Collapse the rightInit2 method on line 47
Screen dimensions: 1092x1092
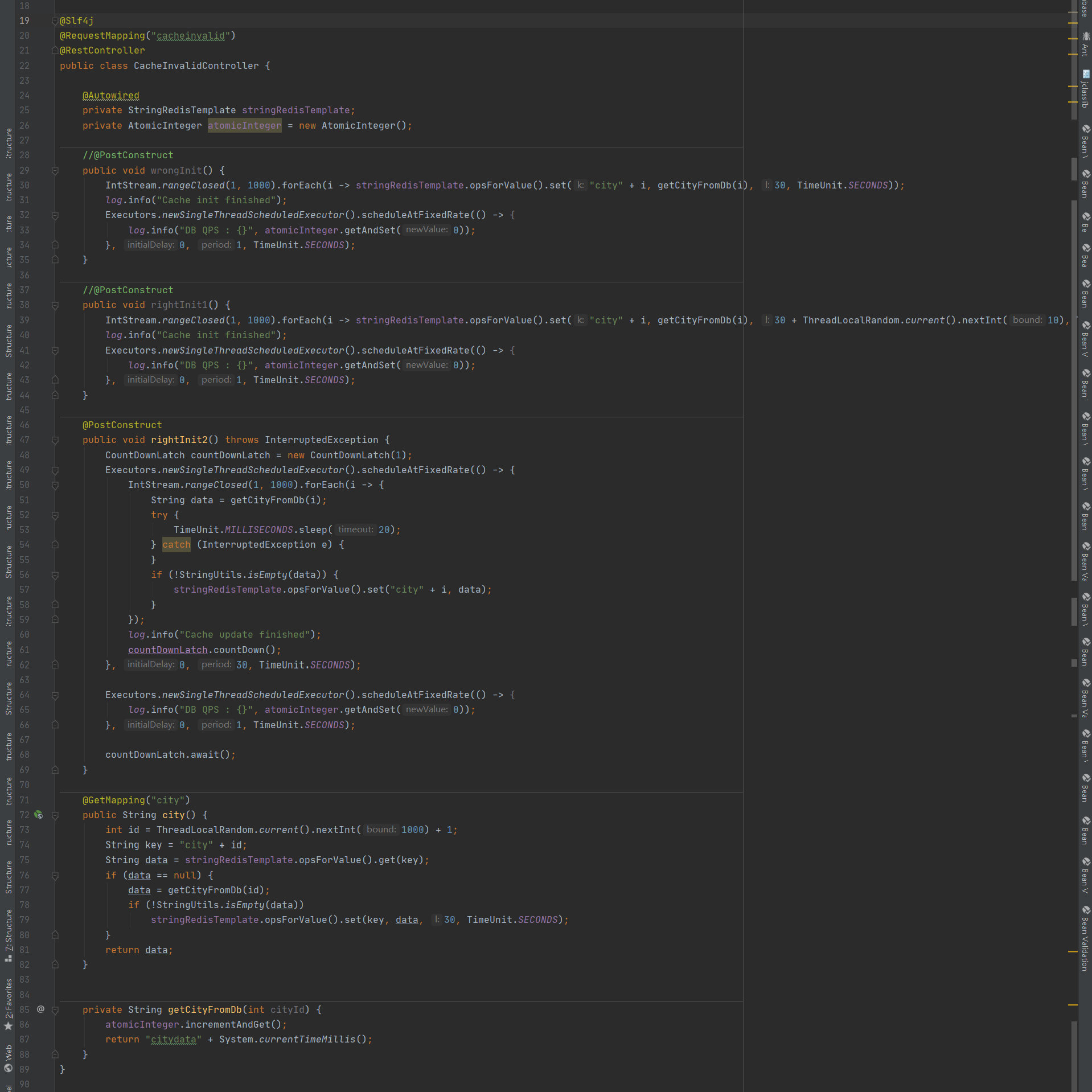click(55, 440)
